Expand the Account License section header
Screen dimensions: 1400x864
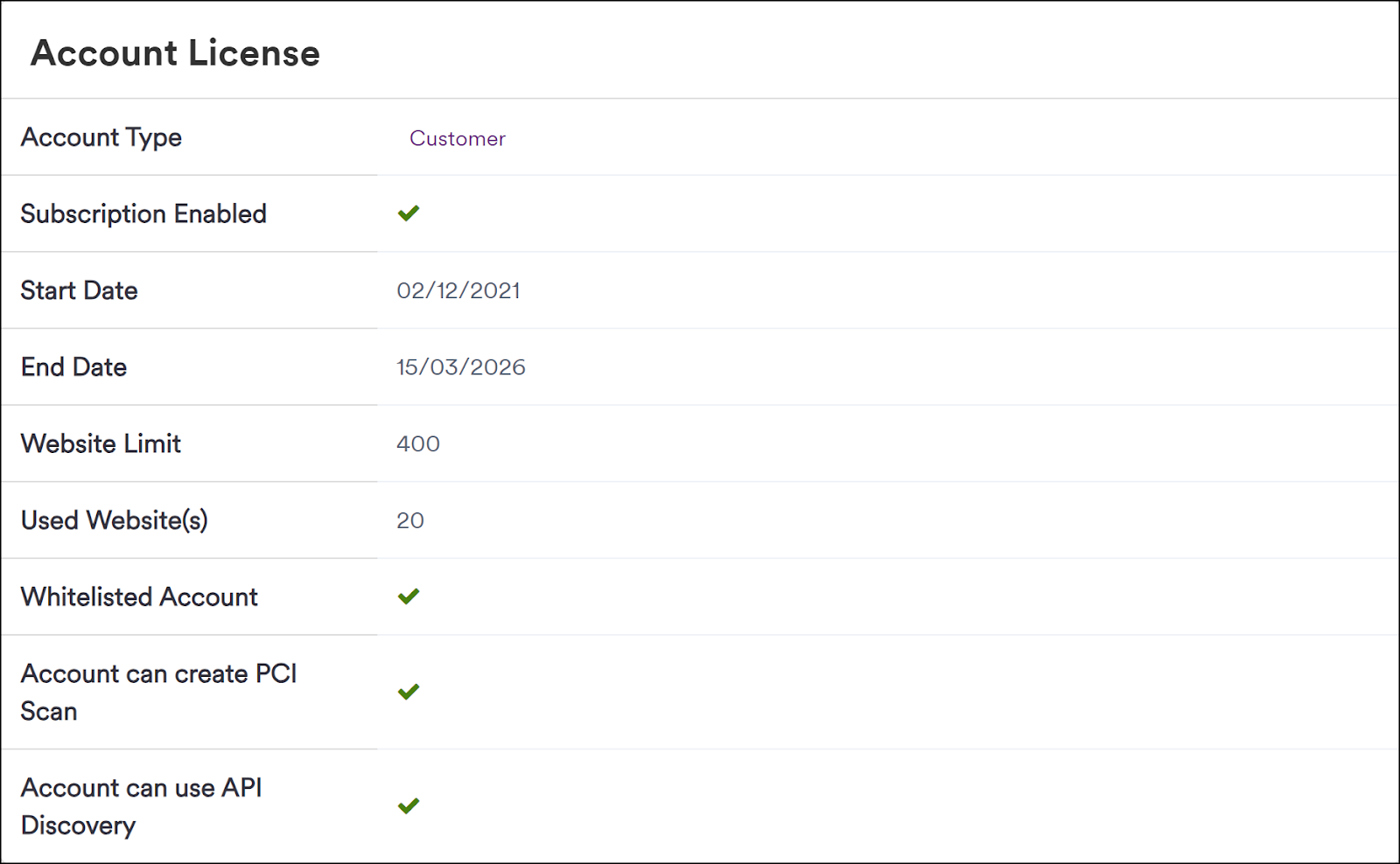(176, 53)
